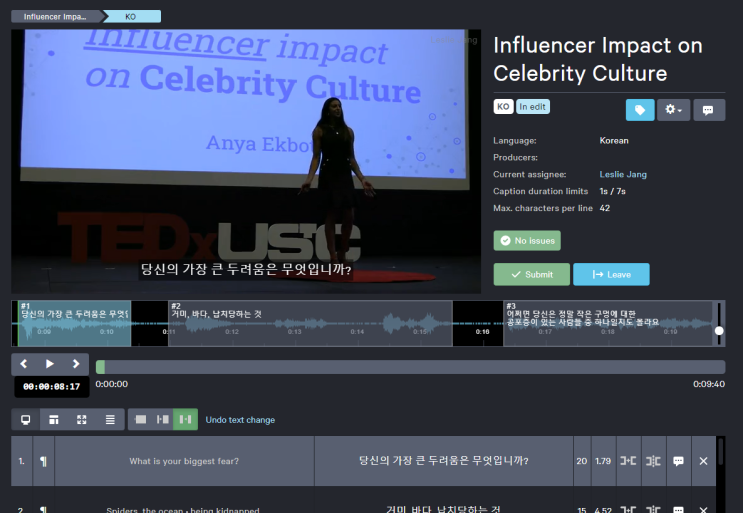The width and height of the screenshot is (743, 513).
Task: Click Undo text change link
Action: (240, 420)
